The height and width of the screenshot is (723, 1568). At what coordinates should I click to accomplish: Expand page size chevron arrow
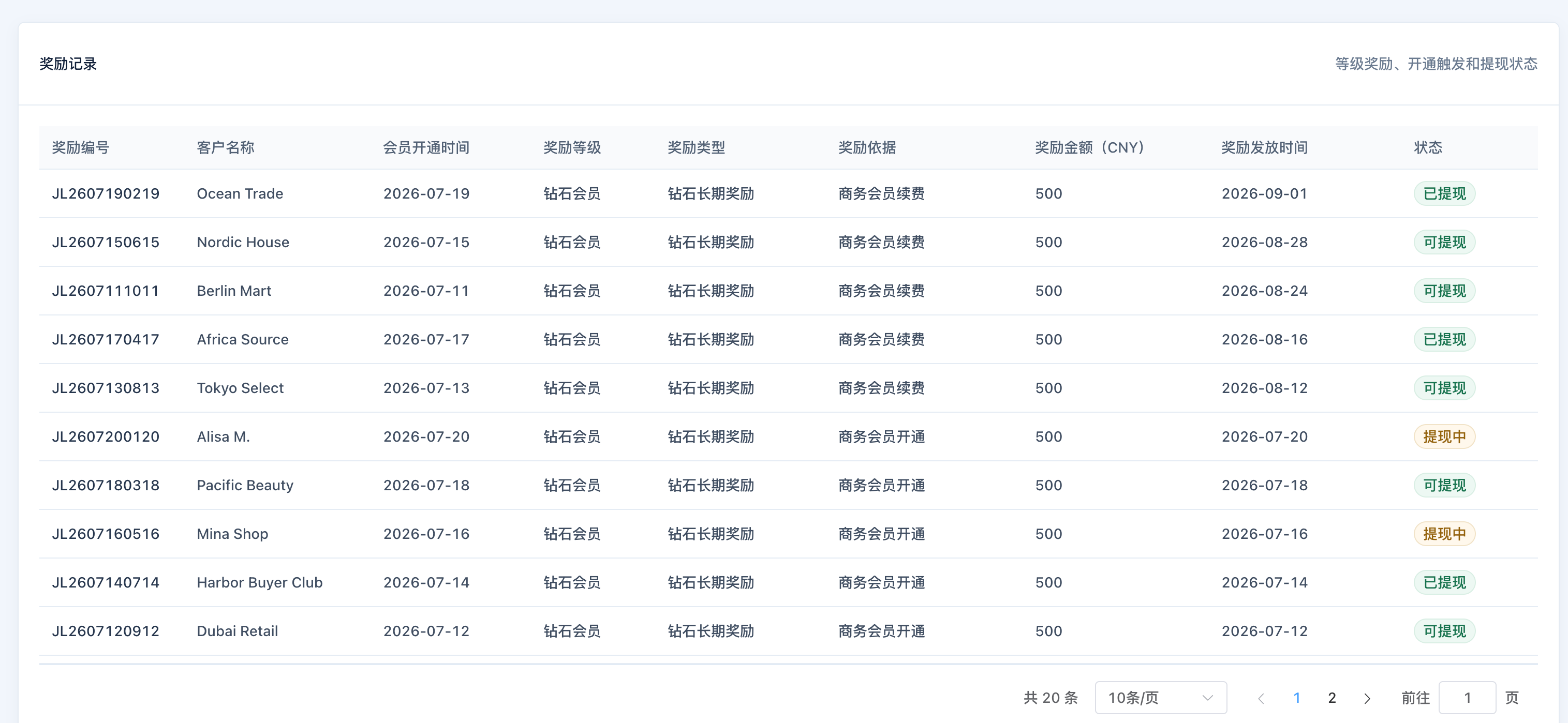pyautogui.click(x=1208, y=698)
